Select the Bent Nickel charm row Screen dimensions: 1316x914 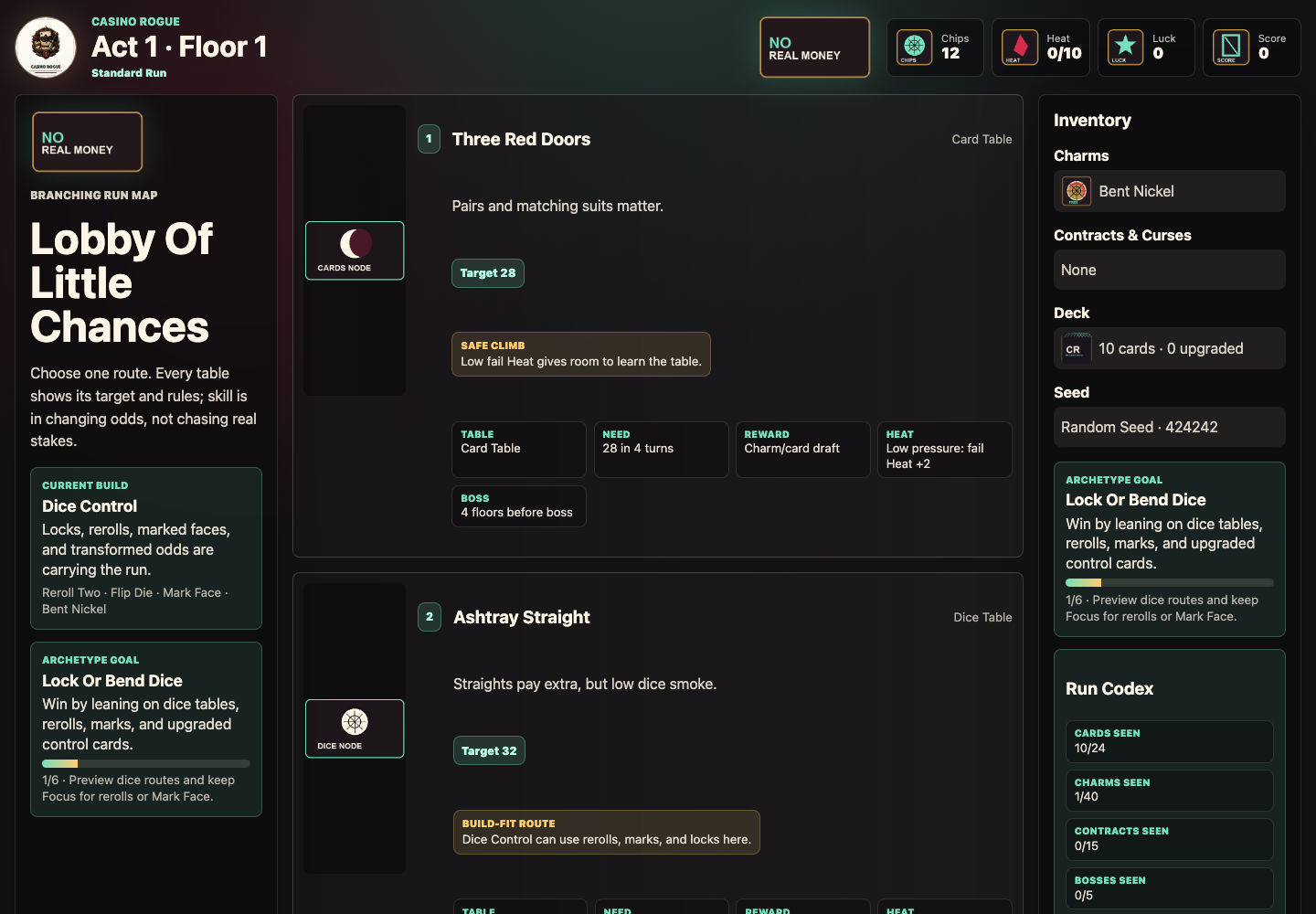click(x=1170, y=191)
